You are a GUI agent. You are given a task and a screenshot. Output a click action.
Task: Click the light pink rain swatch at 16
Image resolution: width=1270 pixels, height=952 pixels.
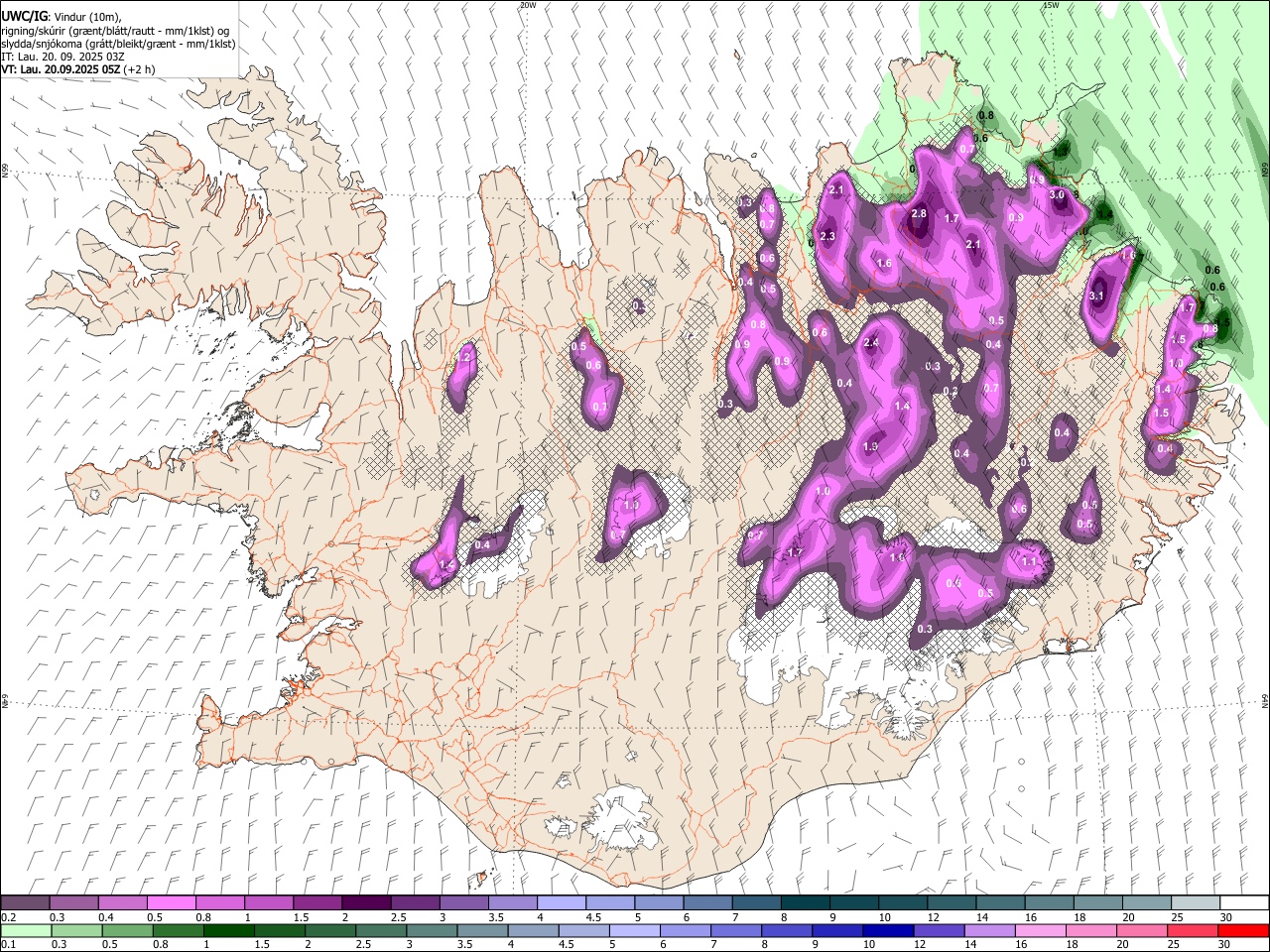pyautogui.click(x=1041, y=930)
